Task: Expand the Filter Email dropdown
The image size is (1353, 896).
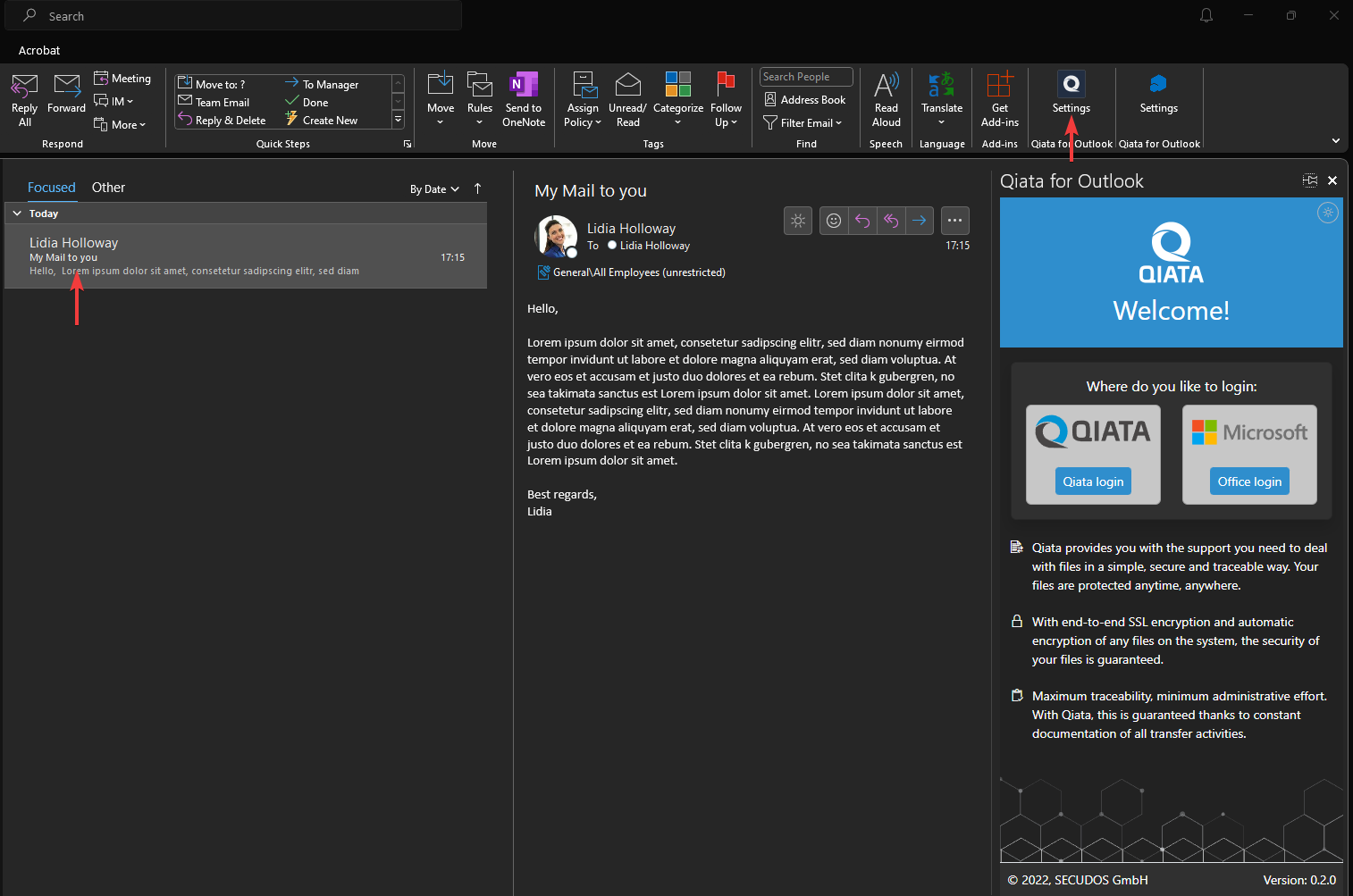Action: point(803,123)
